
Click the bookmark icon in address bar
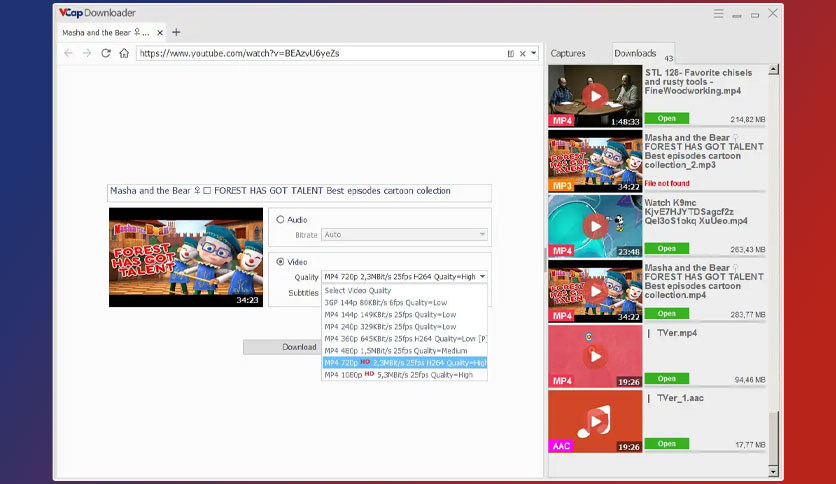pos(511,53)
